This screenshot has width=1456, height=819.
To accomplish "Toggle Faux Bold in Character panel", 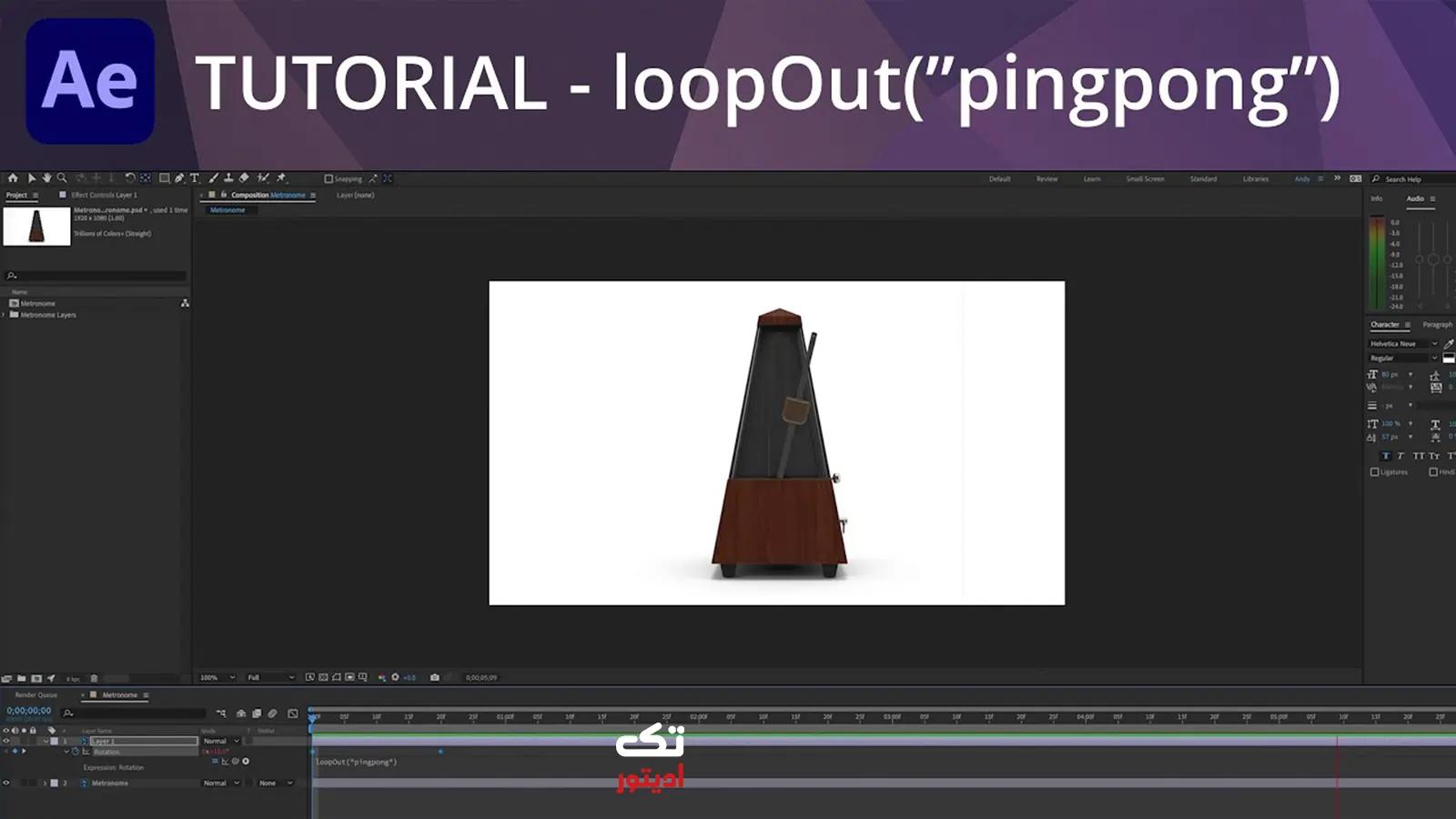I will [x=1386, y=456].
